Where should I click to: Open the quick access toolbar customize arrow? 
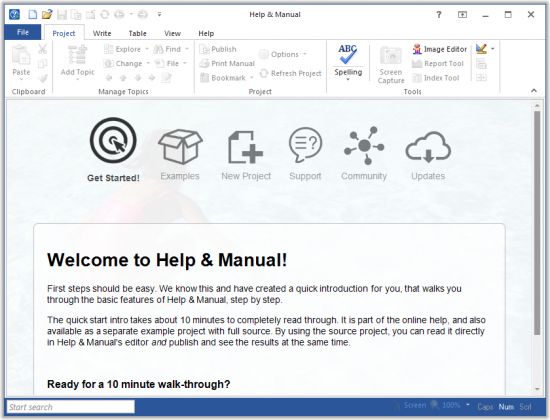pos(159,14)
